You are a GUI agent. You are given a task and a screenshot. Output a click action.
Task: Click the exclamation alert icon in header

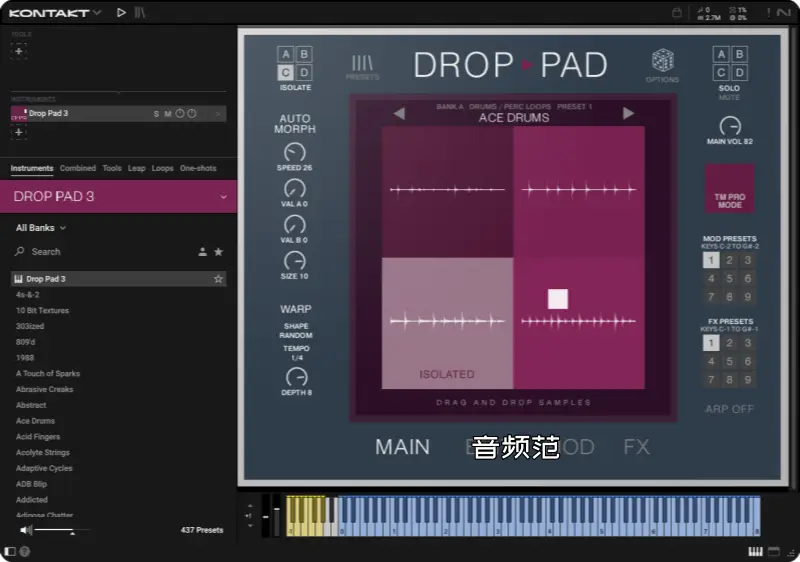(x=768, y=13)
